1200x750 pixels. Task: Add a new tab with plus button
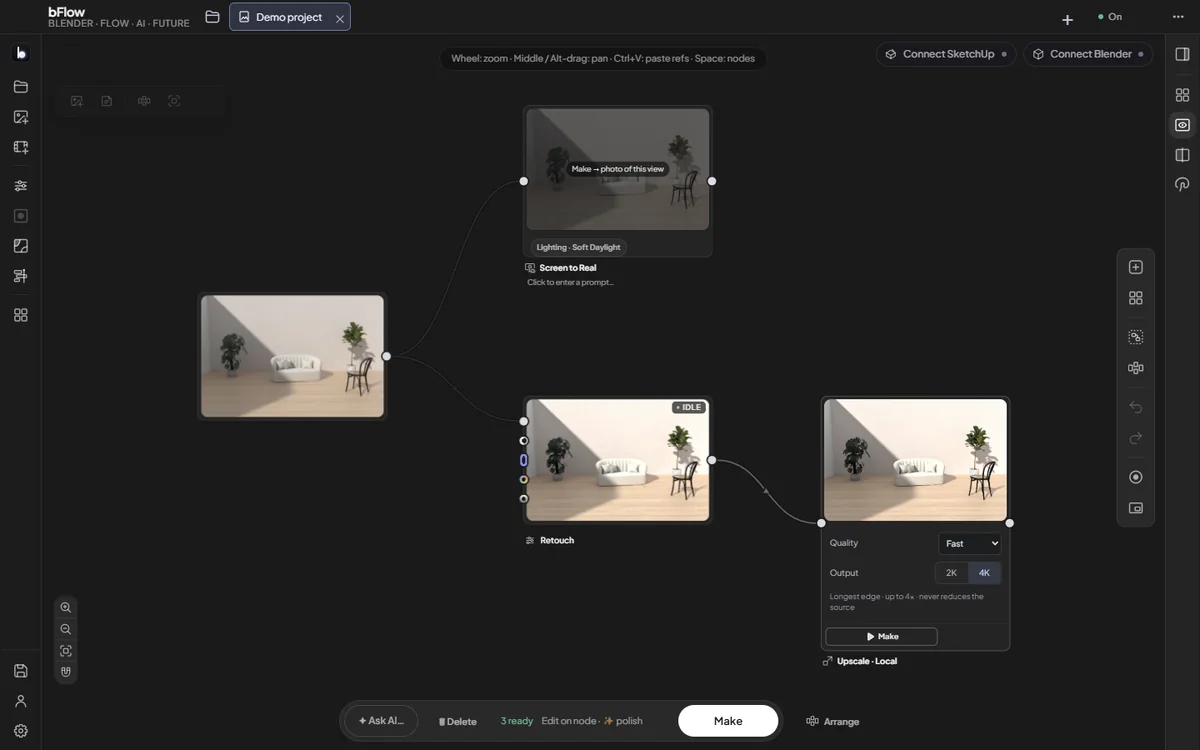point(1067,19)
